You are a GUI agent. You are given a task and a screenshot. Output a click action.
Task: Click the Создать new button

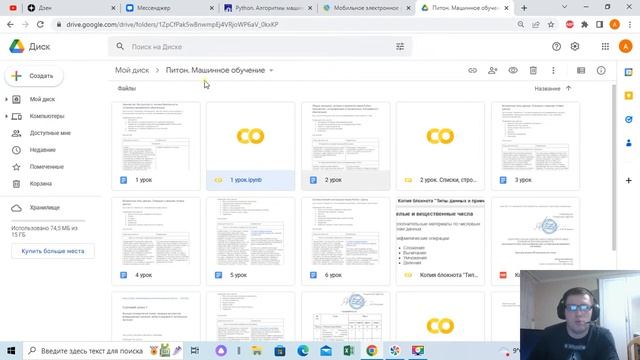34,76
